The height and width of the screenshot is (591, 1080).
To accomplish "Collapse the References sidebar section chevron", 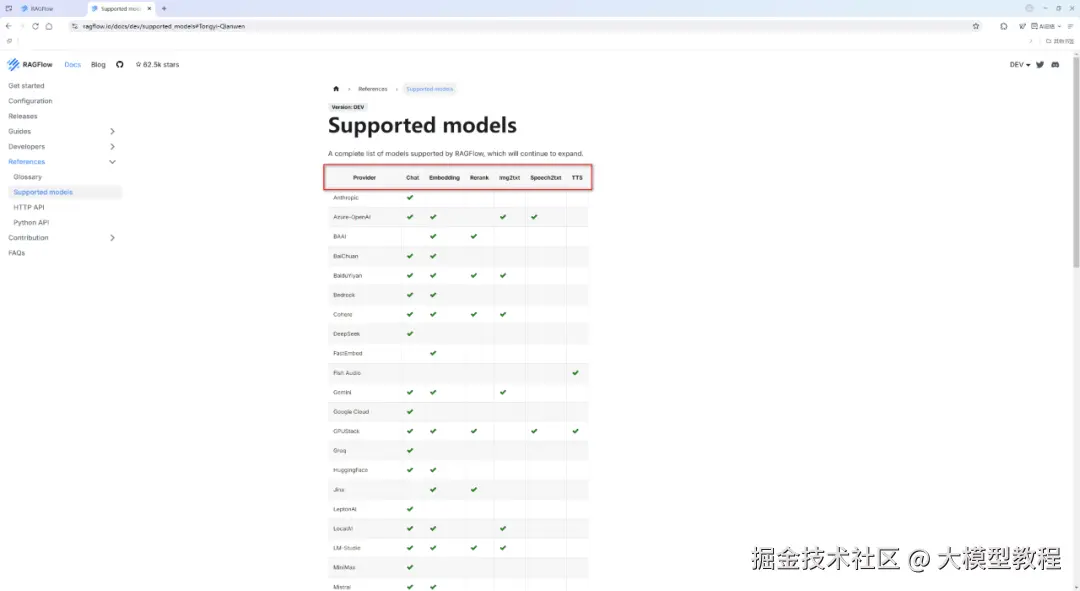I will (112, 162).
